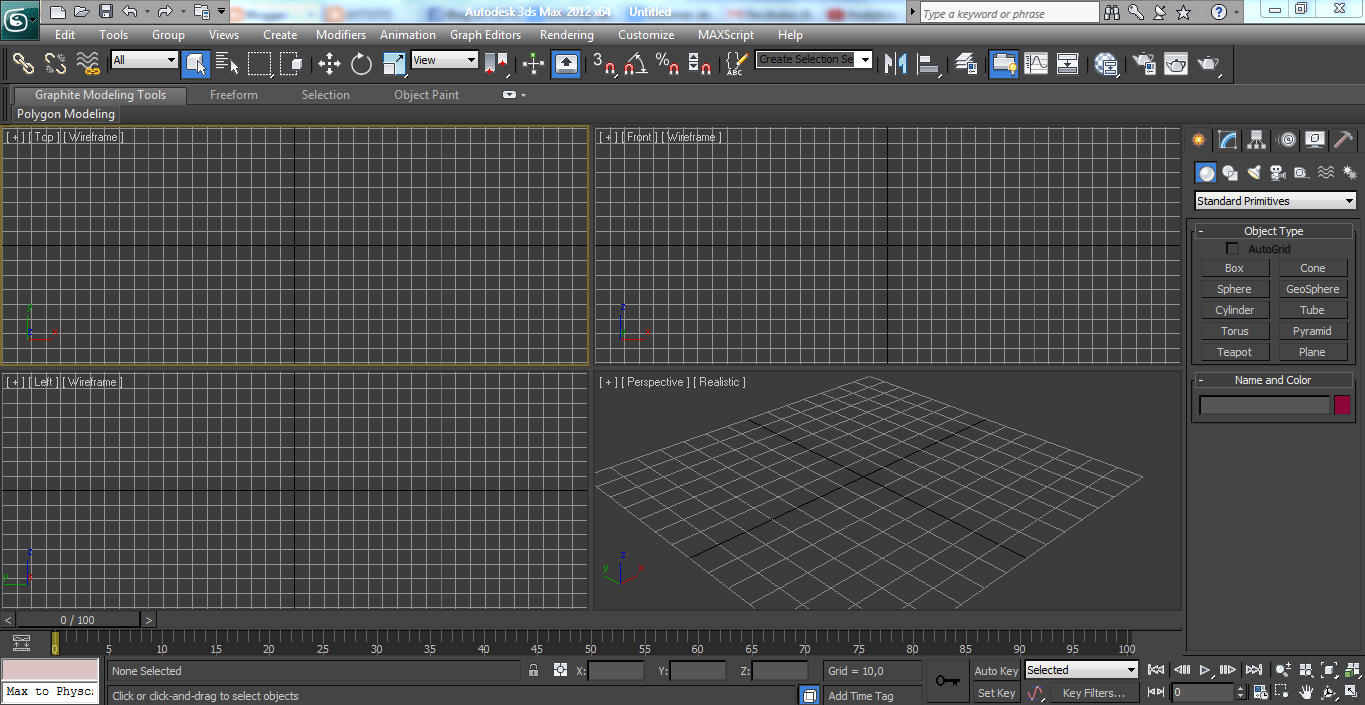Click the Teapot creation button
This screenshot has width=1365, height=705.
1234,351
